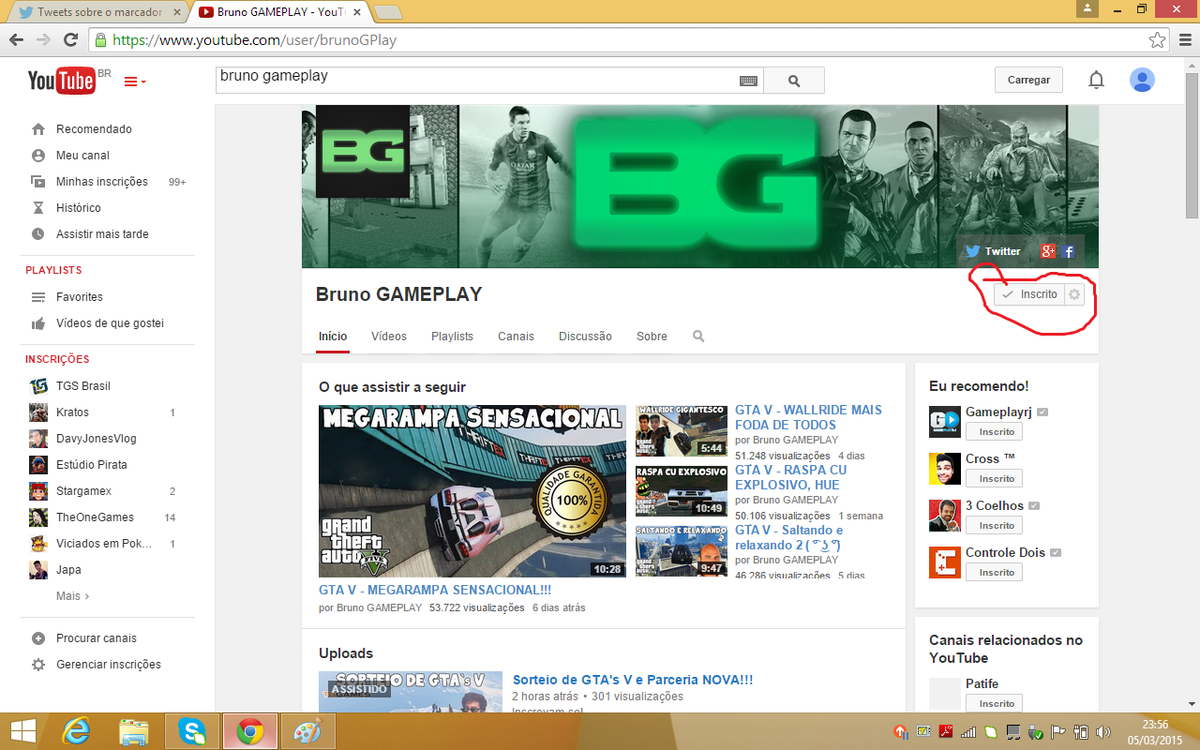
Task: Toggle Inscrito button for 3 Coelhos
Action: click(x=996, y=526)
